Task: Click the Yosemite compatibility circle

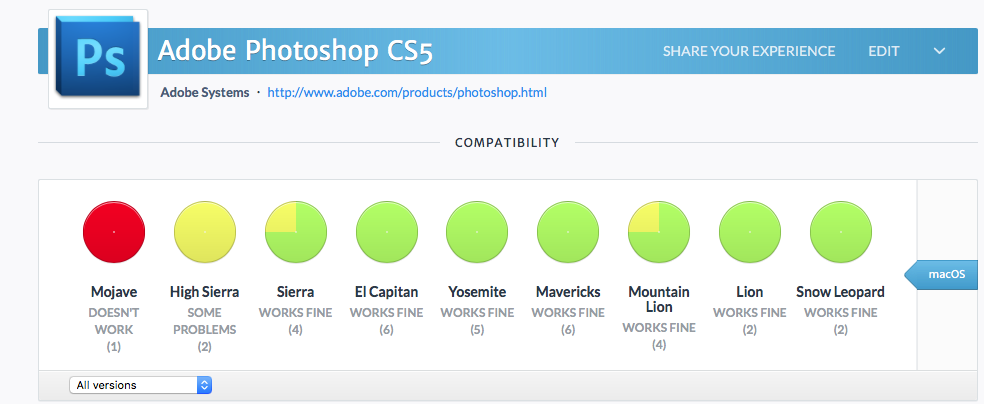Action: tap(477, 231)
